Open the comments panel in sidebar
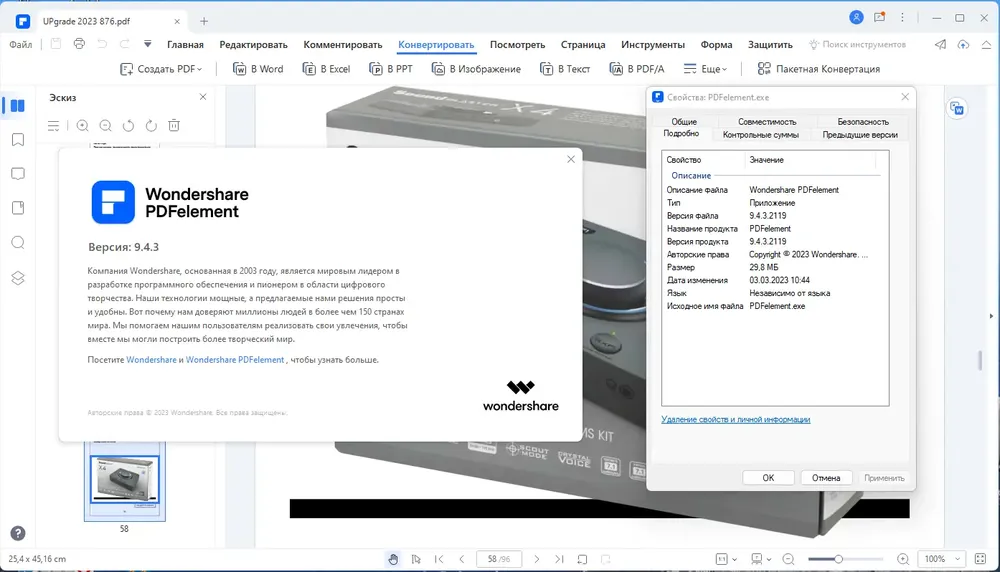Screen dimensions: 1000x572 click(x=18, y=173)
